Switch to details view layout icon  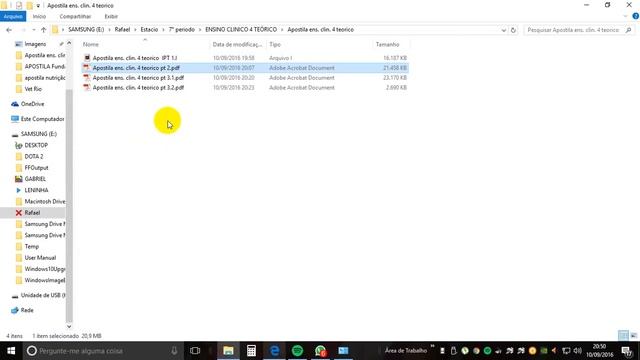(x=623, y=336)
